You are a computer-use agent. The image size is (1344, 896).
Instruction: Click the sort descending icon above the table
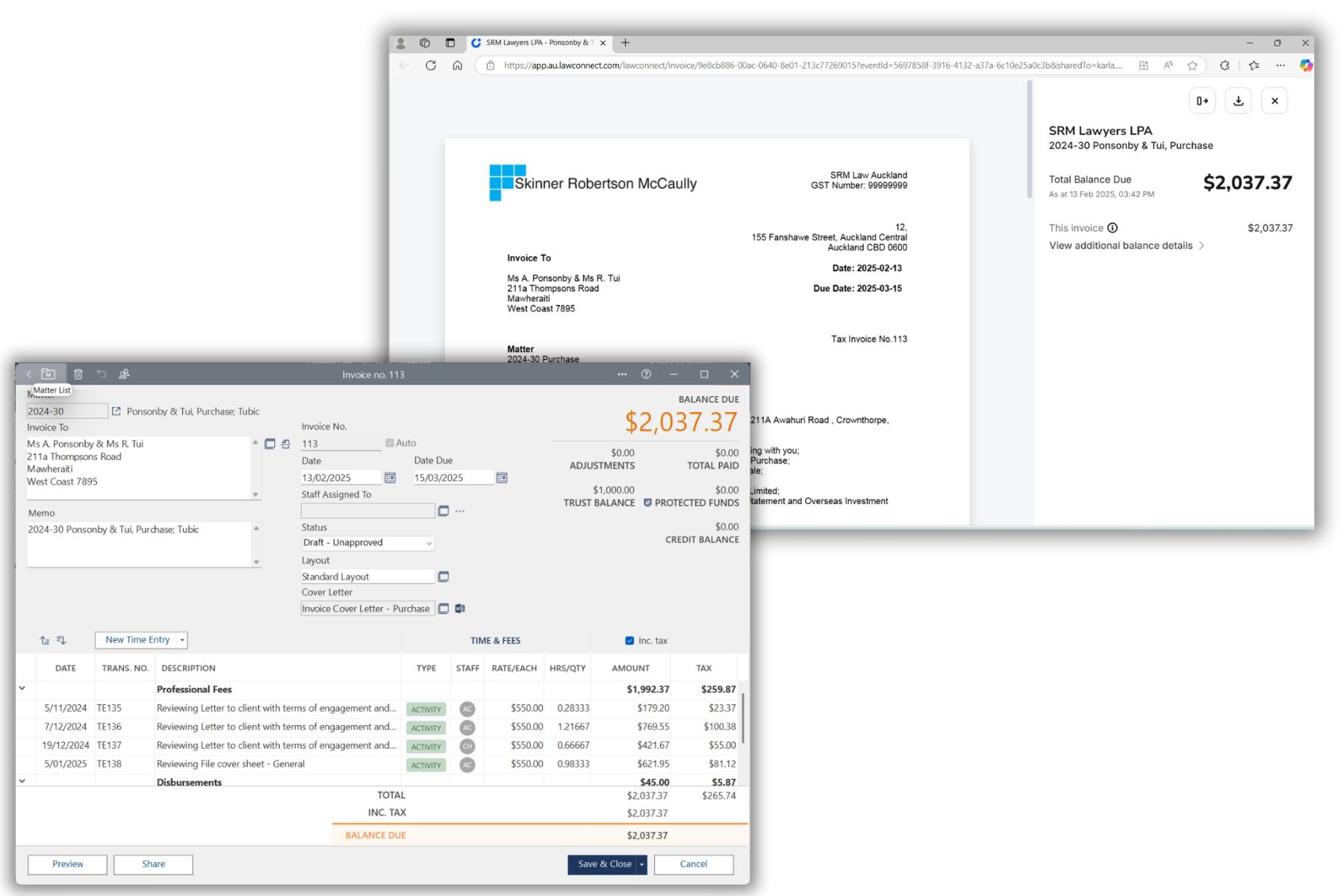(x=61, y=641)
